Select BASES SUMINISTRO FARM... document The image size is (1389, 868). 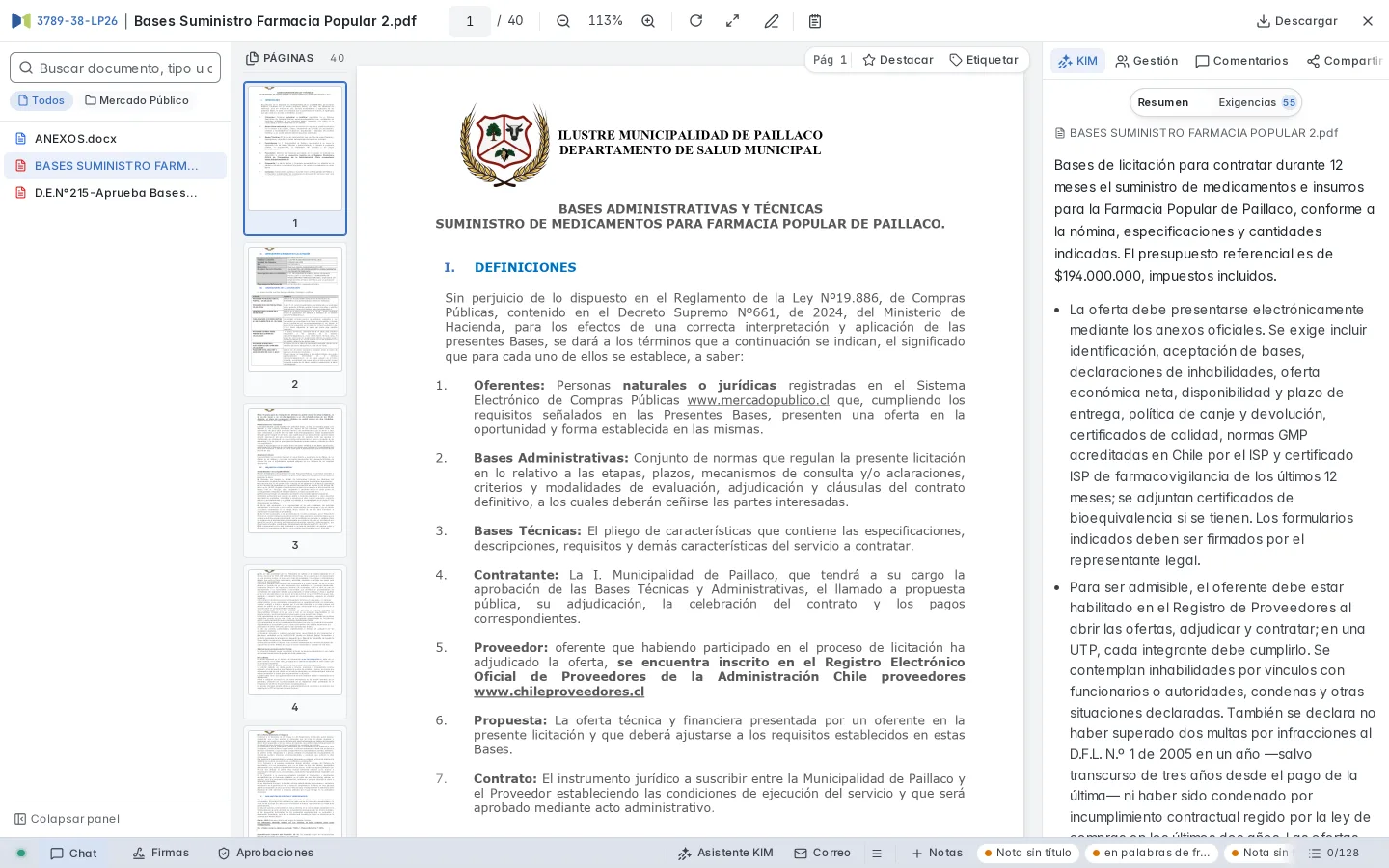[116, 166]
